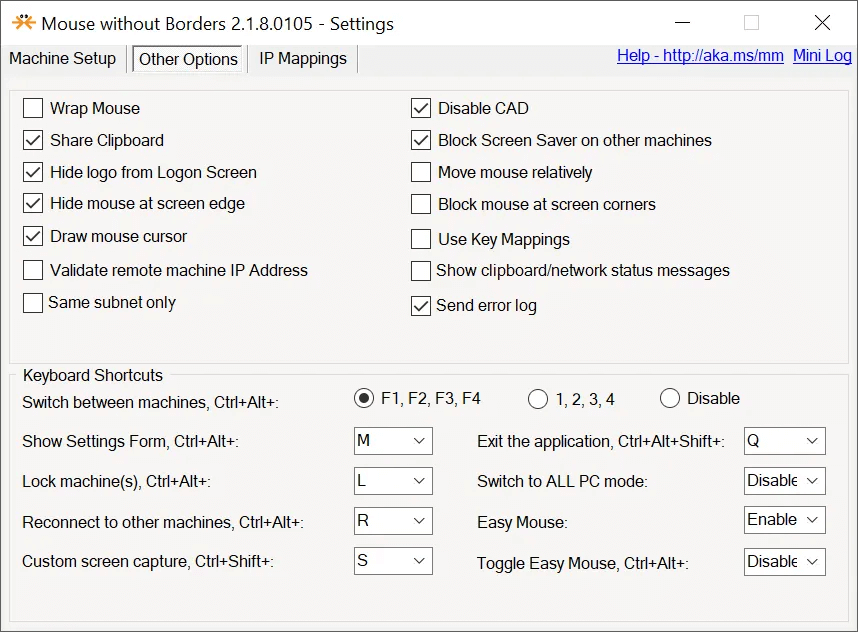
Task: Switch to the Machine Setup tab
Action: click(x=63, y=58)
